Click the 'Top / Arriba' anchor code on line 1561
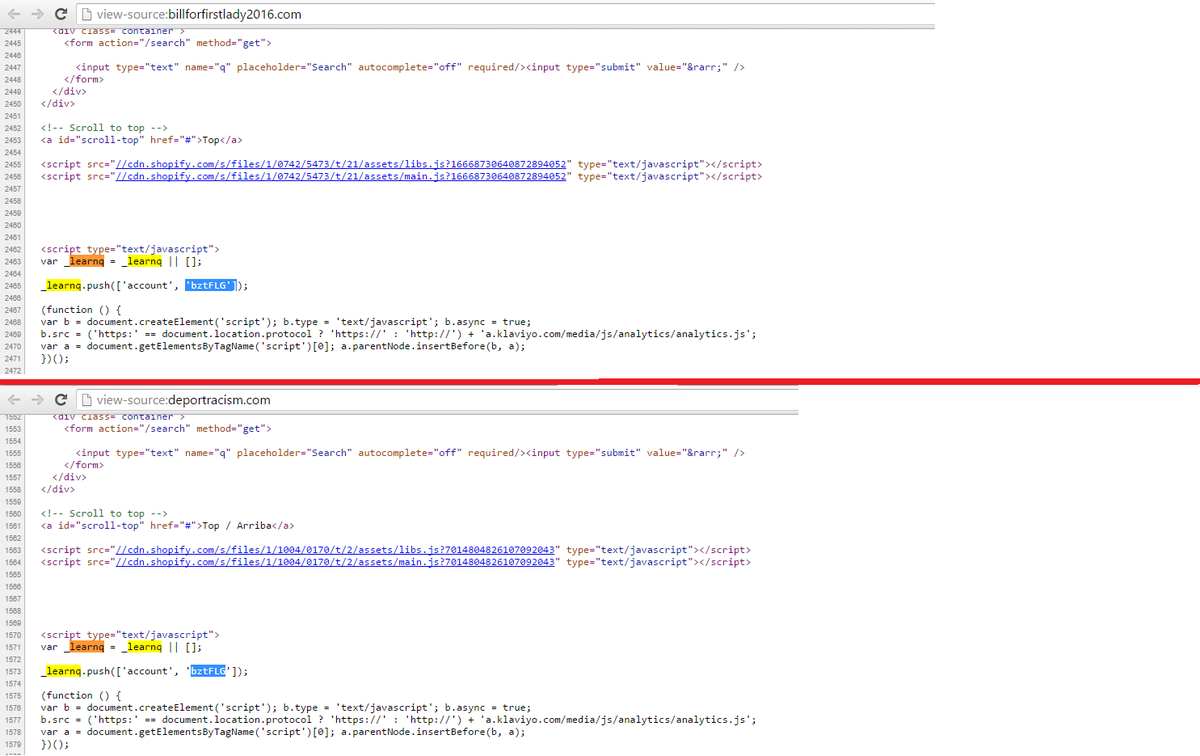Image resolution: width=1200 pixels, height=756 pixels. coord(167,526)
